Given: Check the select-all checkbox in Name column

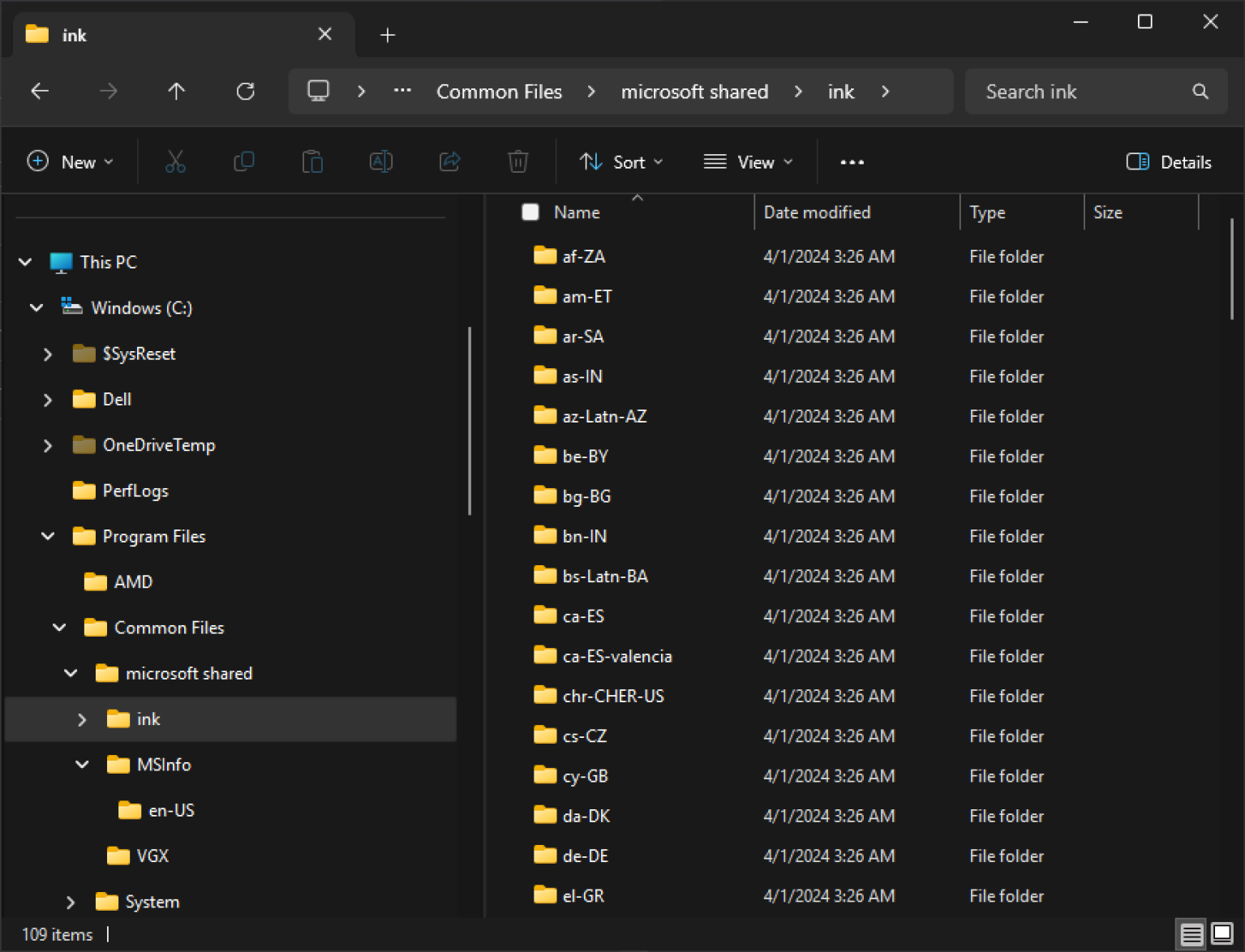Looking at the screenshot, I should coord(530,212).
